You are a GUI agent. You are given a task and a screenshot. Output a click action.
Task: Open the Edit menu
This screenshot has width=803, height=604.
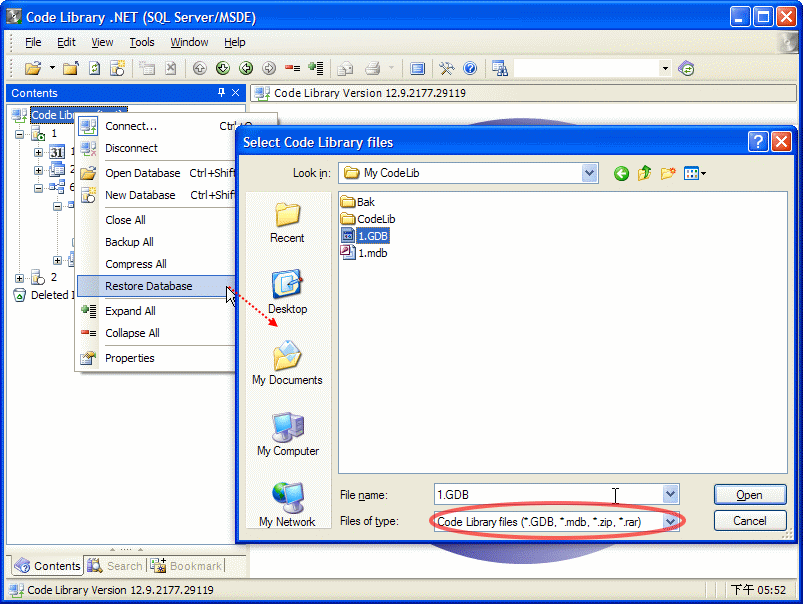tap(66, 42)
